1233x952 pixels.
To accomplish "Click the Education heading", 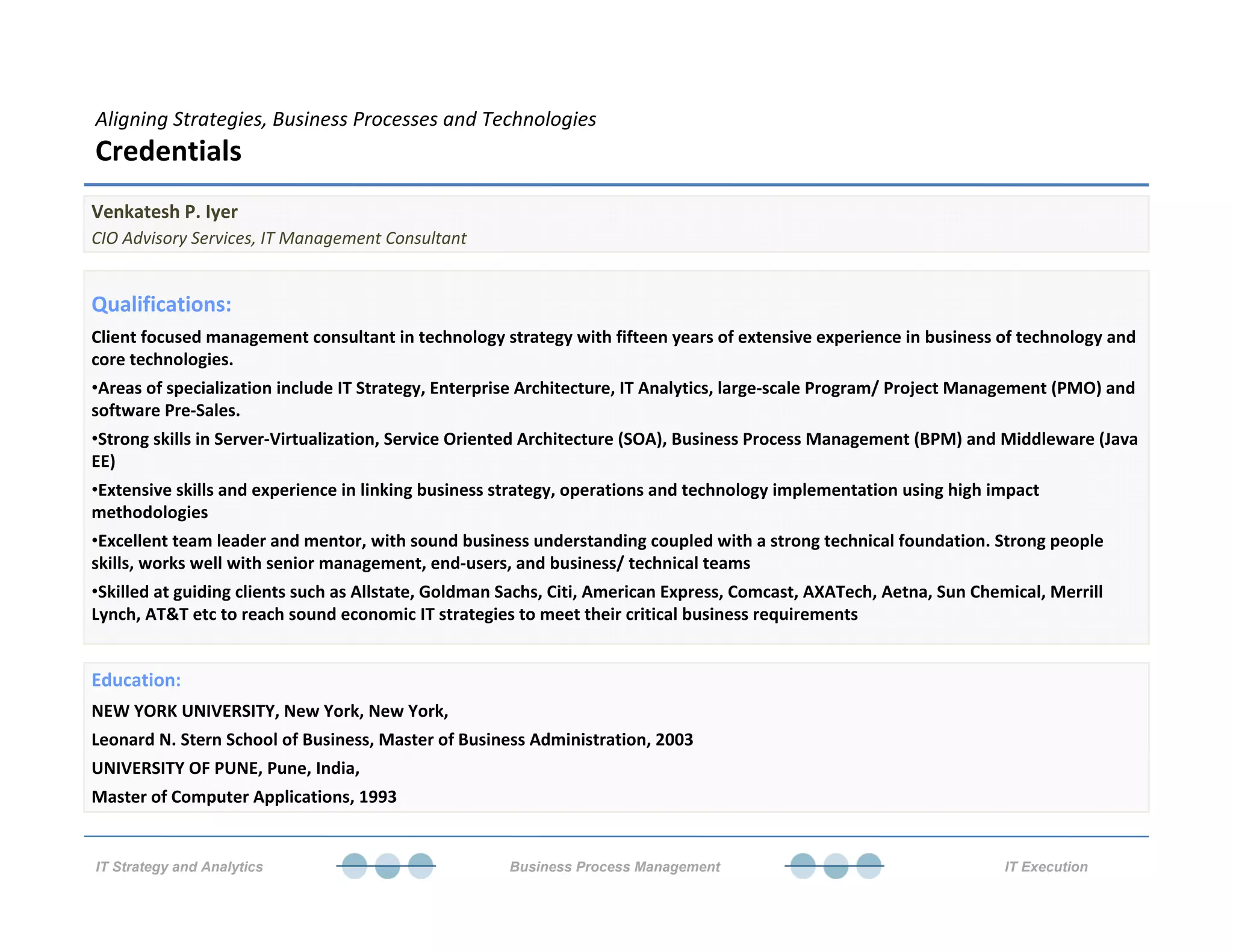I will (136, 680).
